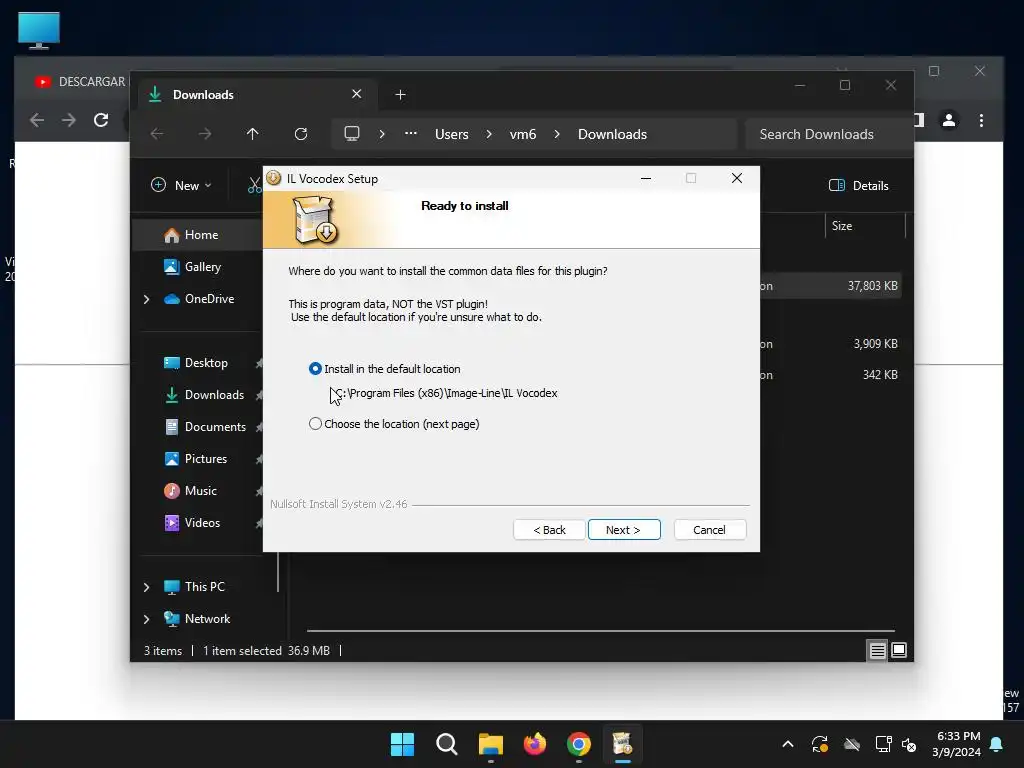Switch Explorer to details list view
Screen dimensions: 1024x768
pyautogui.click(x=878, y=650)
